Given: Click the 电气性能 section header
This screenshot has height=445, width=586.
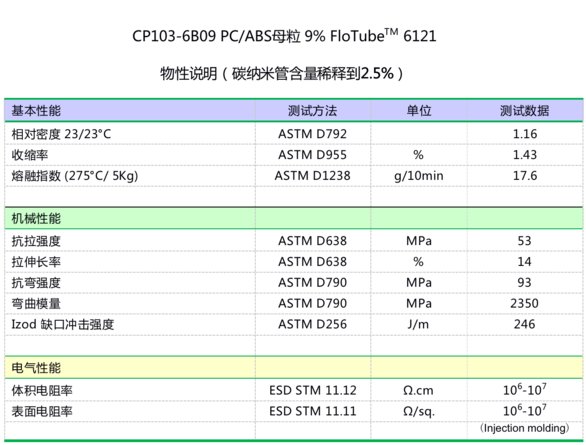Looking at the screenshot, I should coord(36,368).
